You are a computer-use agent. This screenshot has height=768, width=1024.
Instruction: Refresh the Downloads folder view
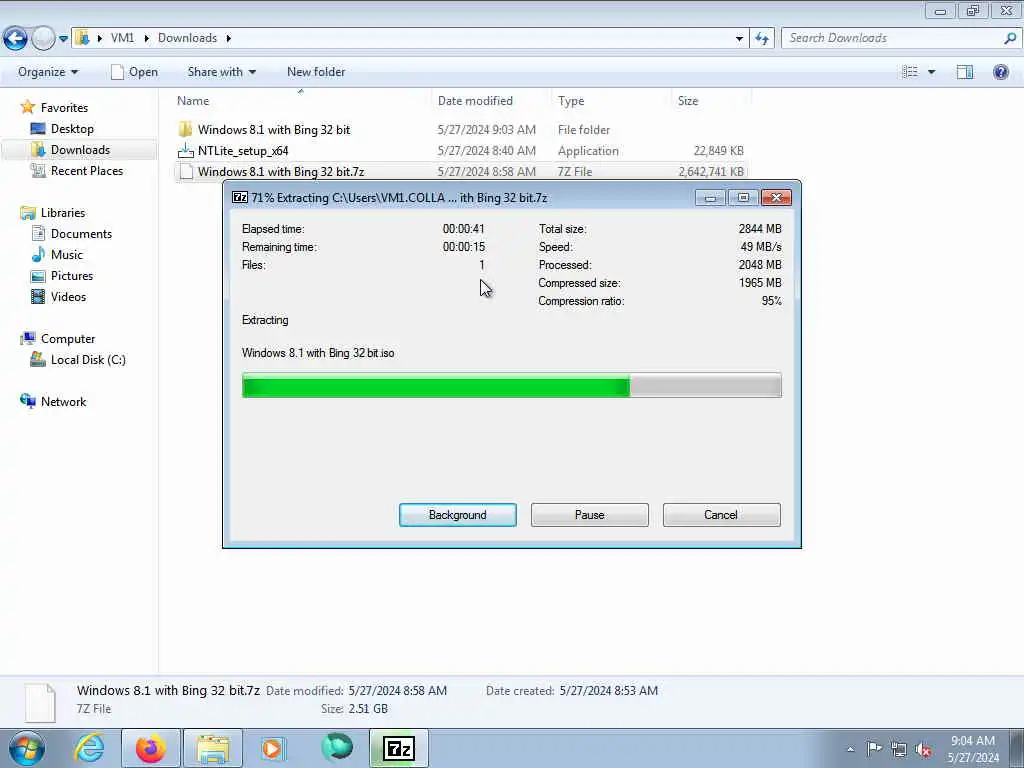(x=762, y=39)
